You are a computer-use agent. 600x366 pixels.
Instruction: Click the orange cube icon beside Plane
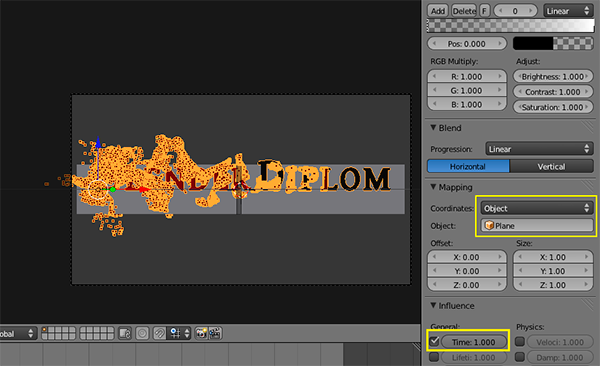coord(489,225)
